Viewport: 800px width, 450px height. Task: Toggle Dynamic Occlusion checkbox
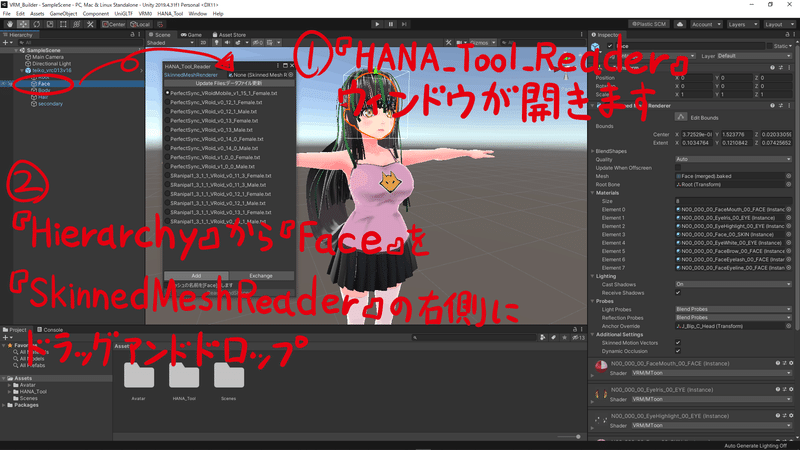pos(678,351)
